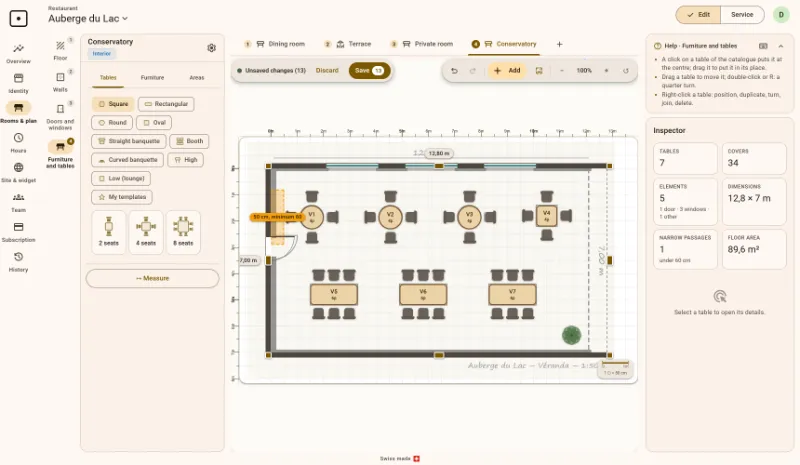Open the Private room tab

(x=422, y=44)
